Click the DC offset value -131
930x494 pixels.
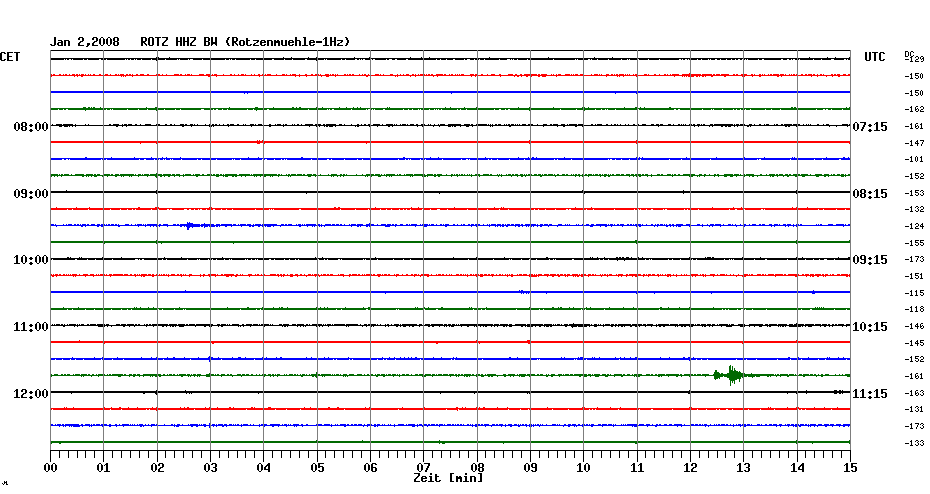tap(915, 409)
